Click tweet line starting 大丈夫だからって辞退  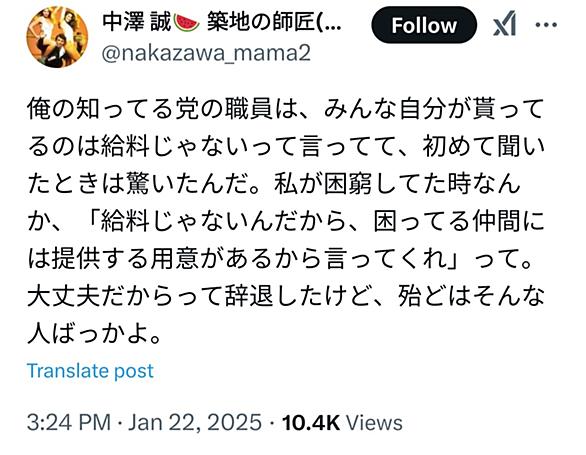pos(286,296)
